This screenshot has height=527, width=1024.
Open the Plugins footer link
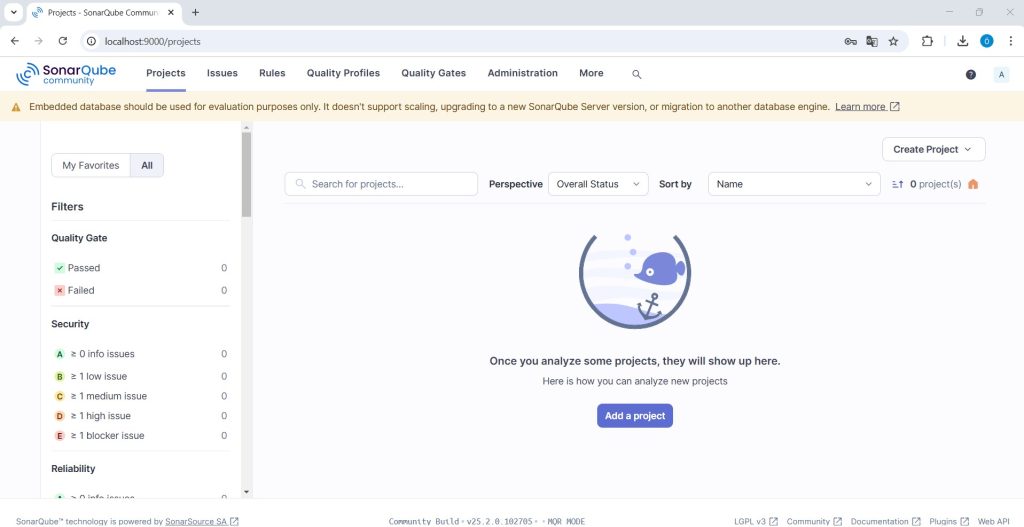coord(950,521)
